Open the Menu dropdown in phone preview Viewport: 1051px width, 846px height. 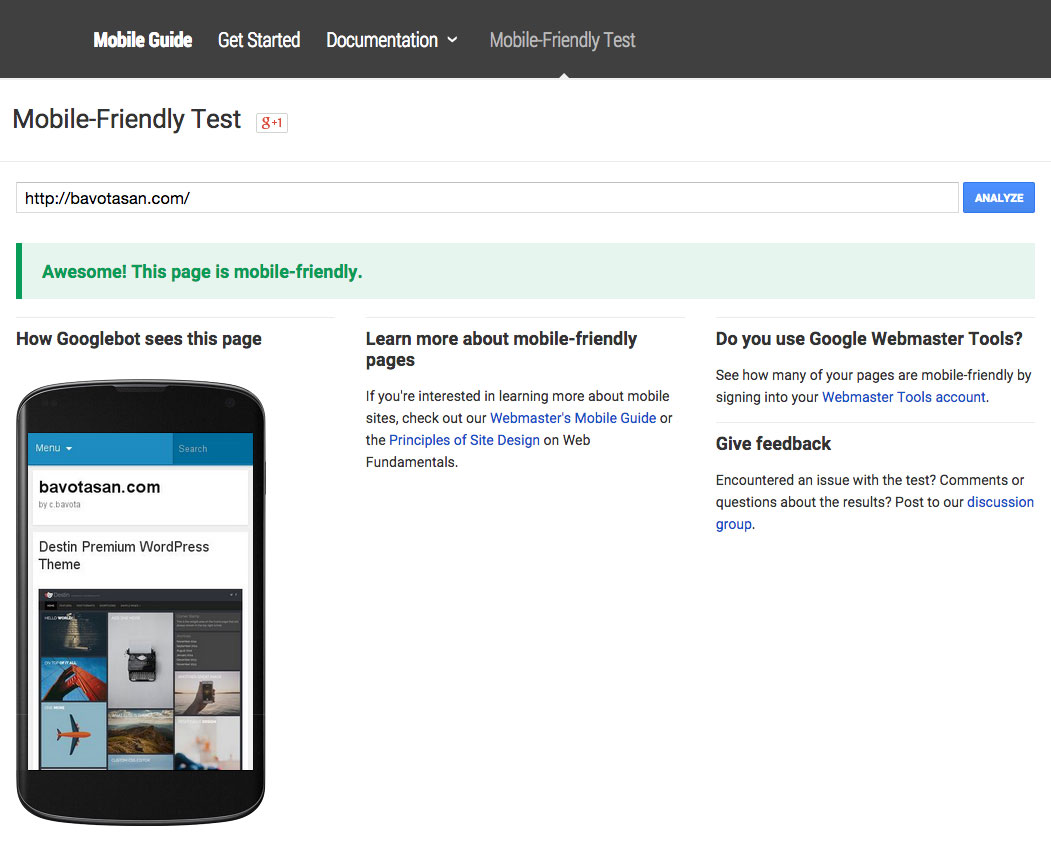(x=54, y=448)
